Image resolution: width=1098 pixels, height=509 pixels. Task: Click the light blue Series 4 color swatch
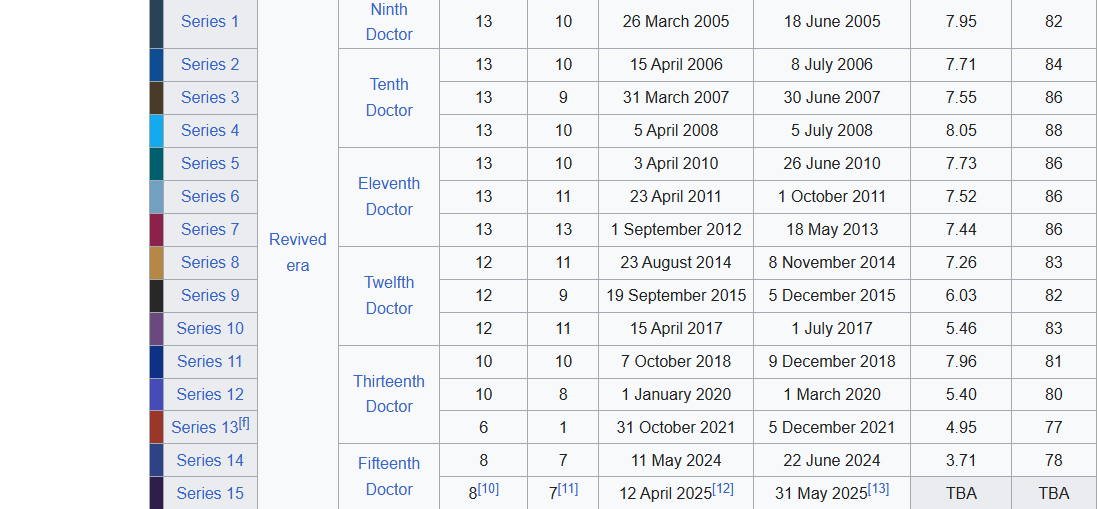point(156,131)
